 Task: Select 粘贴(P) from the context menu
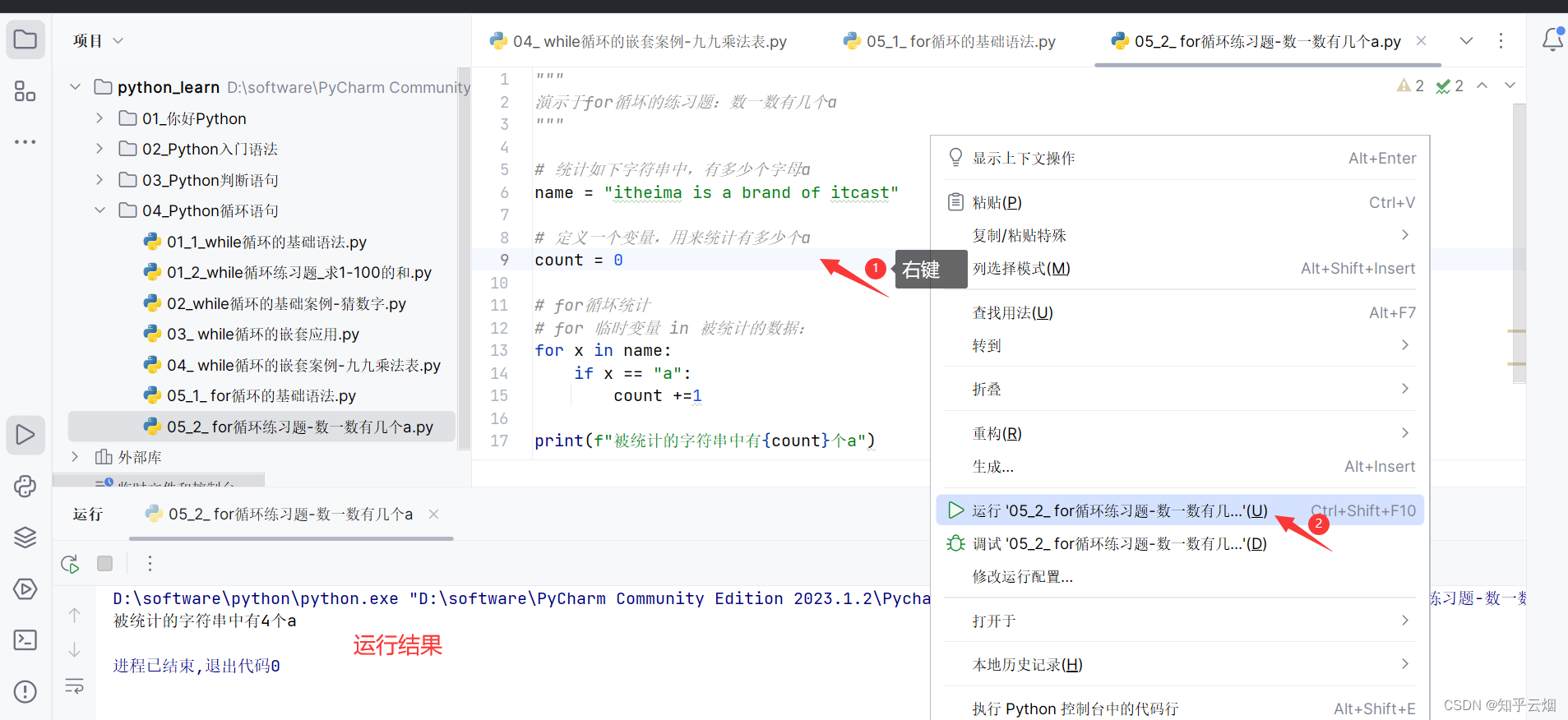coord(1180,202)
